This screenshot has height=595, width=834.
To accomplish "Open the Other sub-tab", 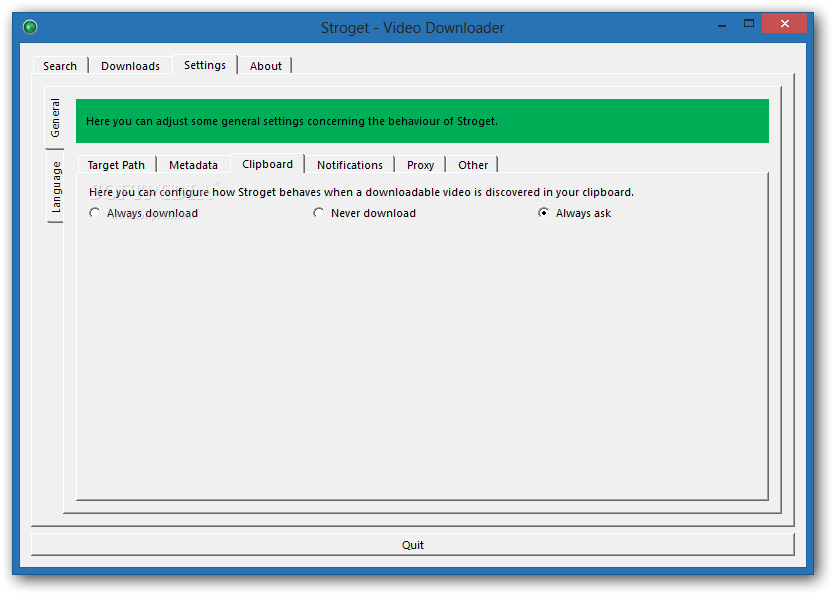I will (473, 165).
